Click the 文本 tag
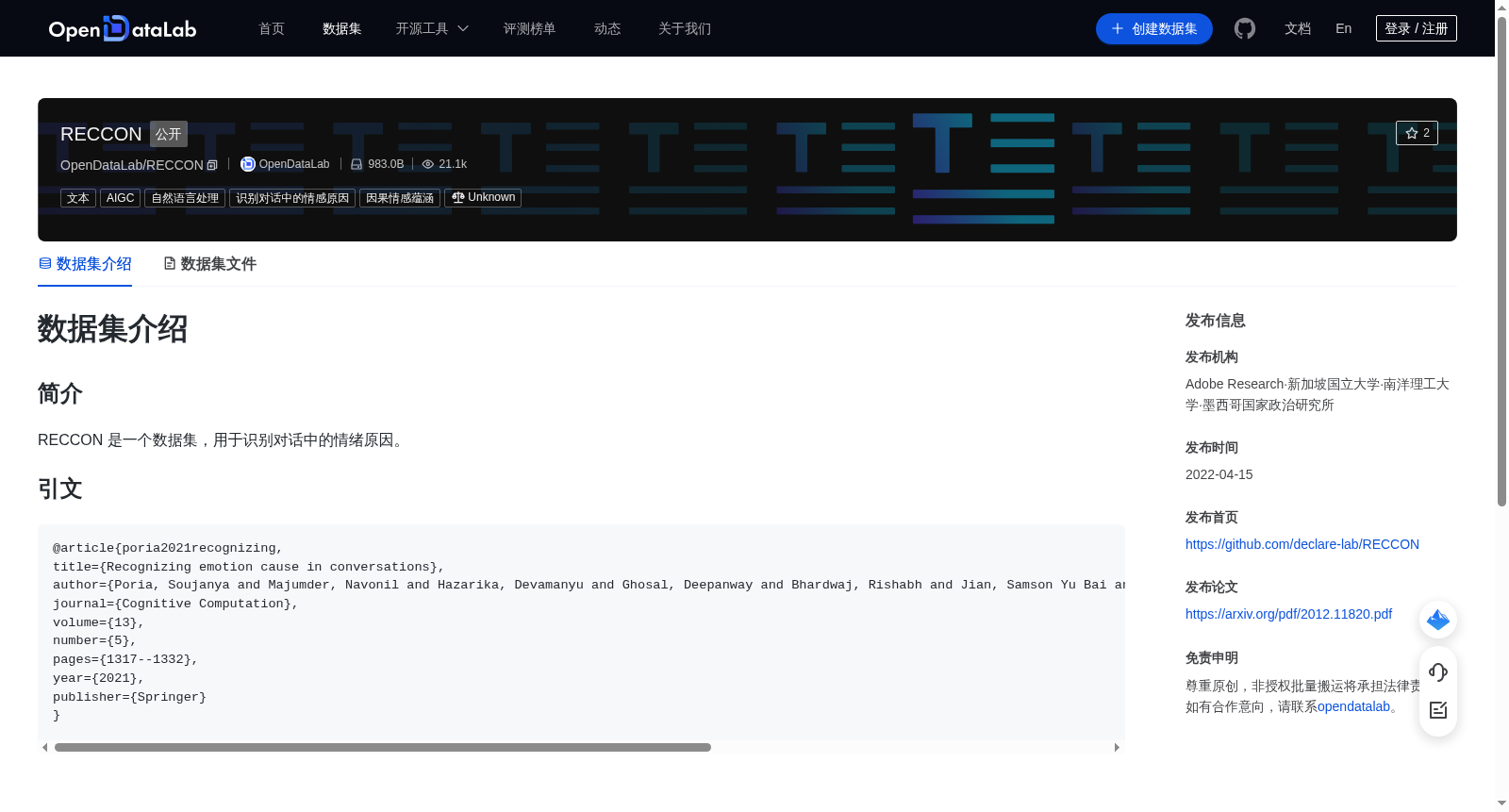 tap(78, 198)
